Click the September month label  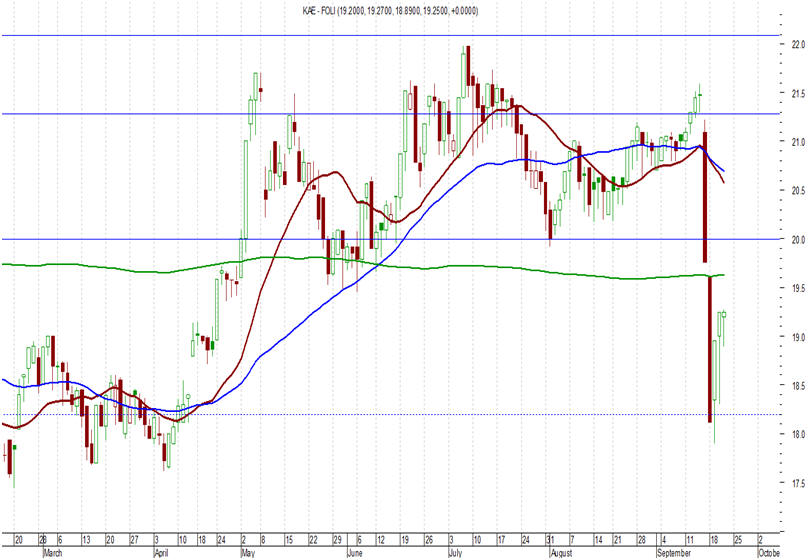point(674,553)
